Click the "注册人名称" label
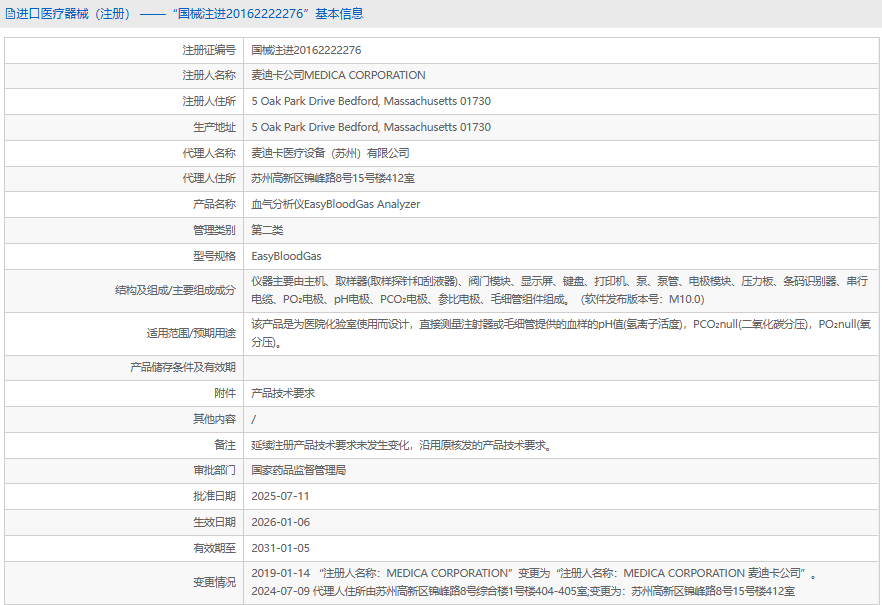This screenshot has height=605, width=882. [x=209, y=75]
